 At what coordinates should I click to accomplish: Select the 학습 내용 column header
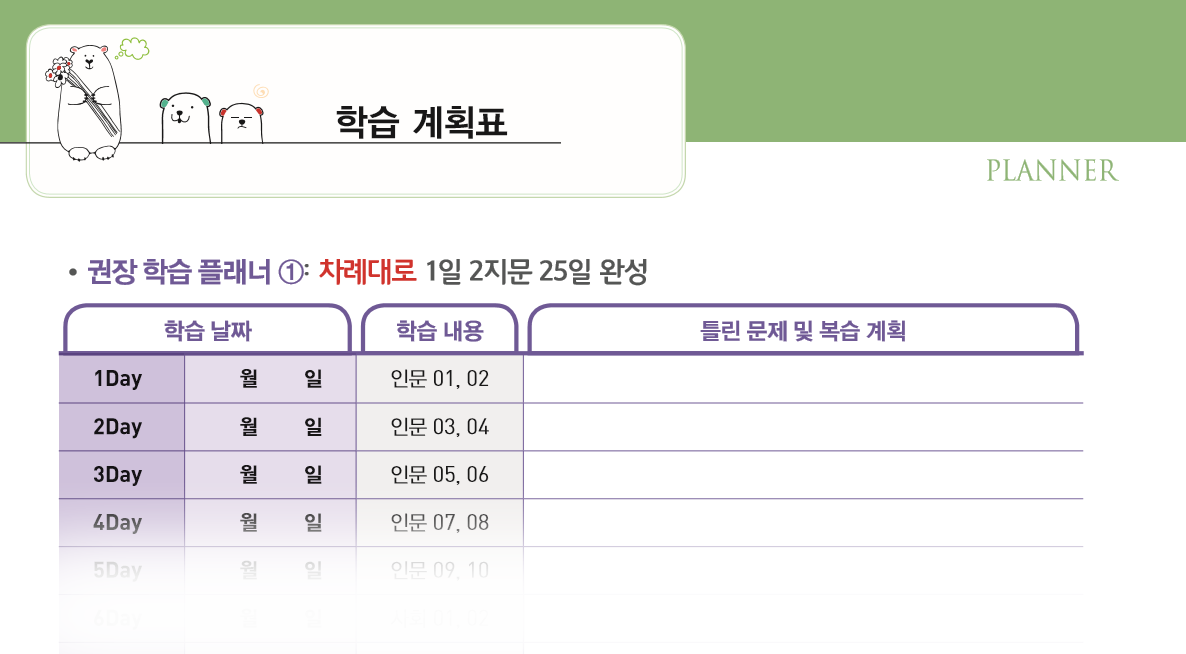click(x=439, y=331)
